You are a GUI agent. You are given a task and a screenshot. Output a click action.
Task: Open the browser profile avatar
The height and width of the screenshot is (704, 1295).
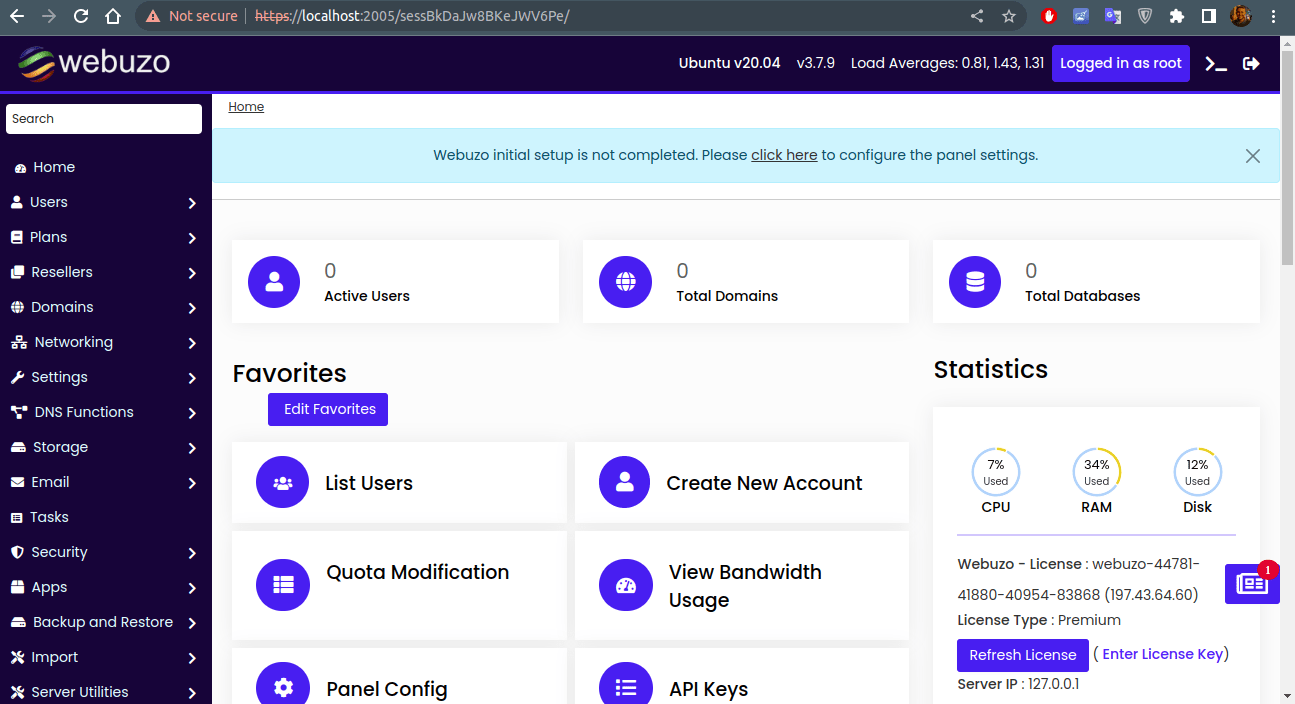1240,16
